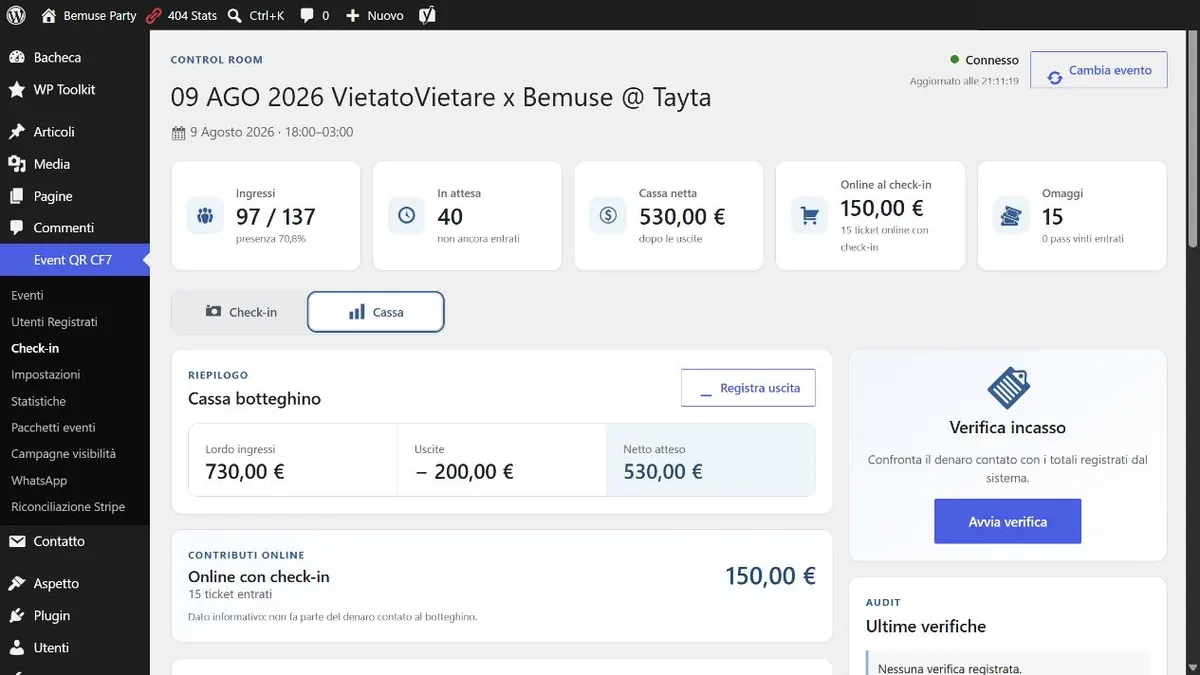
Task: Click the Media library icon
Action: (17, 164)
